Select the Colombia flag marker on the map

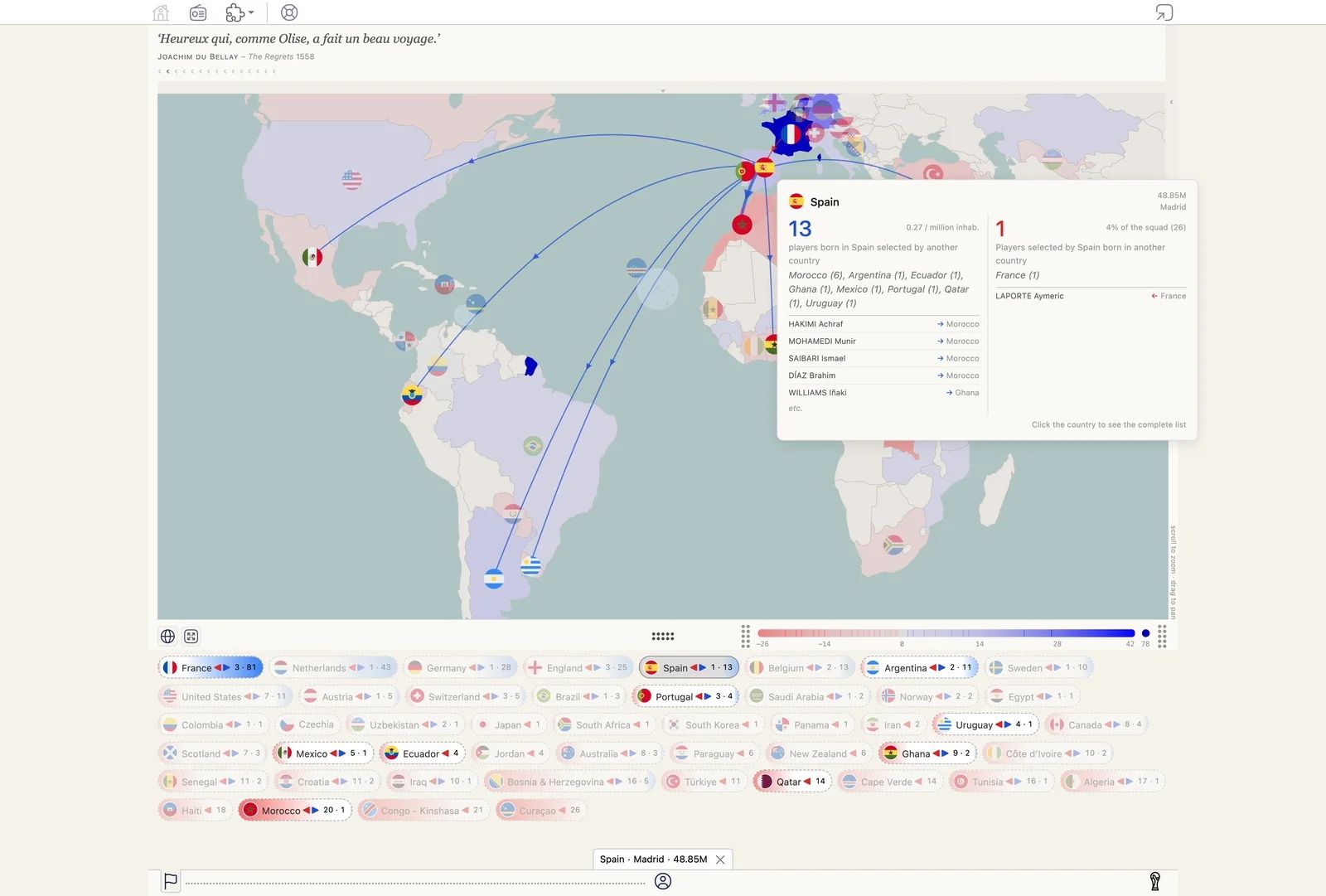coord(438,366)
